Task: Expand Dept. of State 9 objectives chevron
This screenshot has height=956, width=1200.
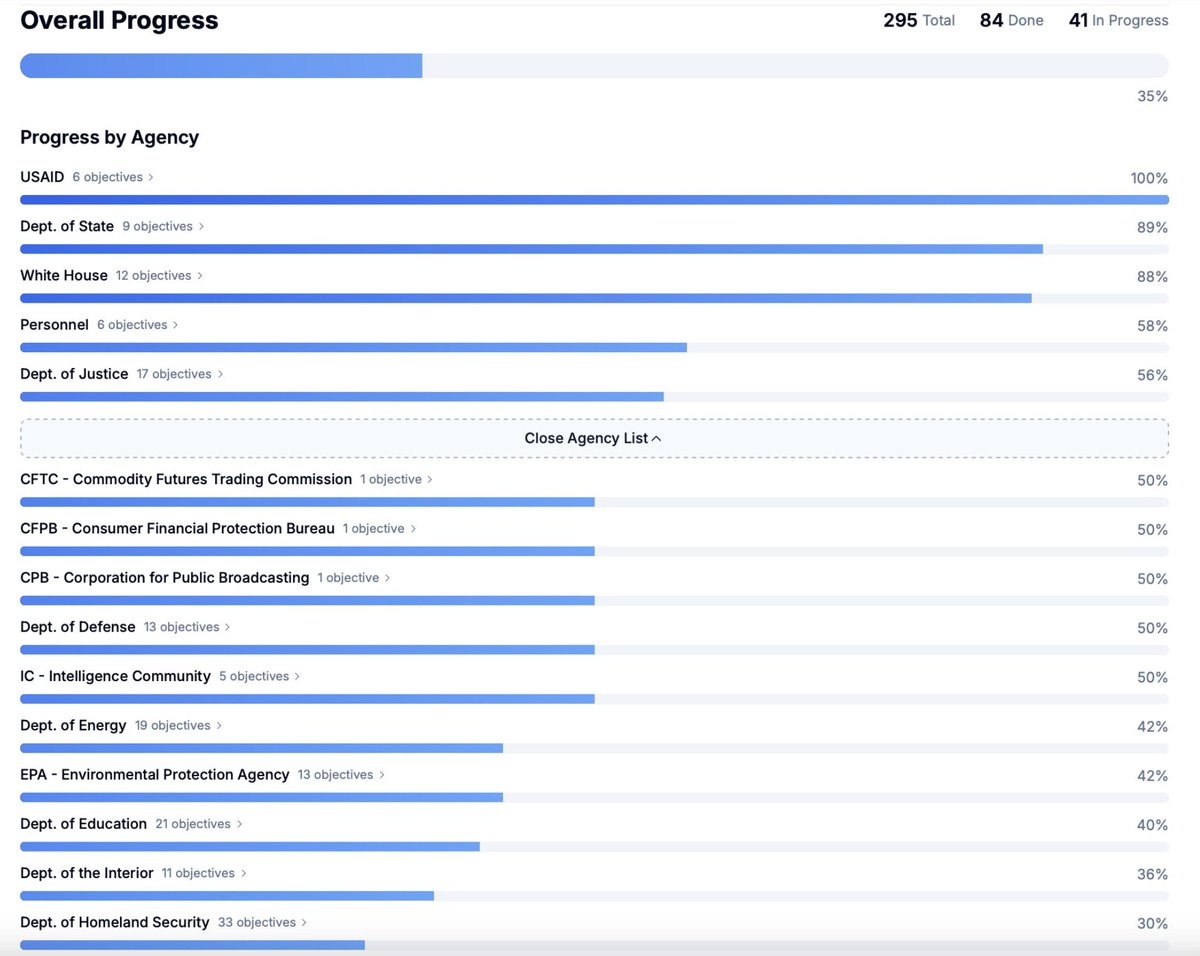Action: click(201, 226)
